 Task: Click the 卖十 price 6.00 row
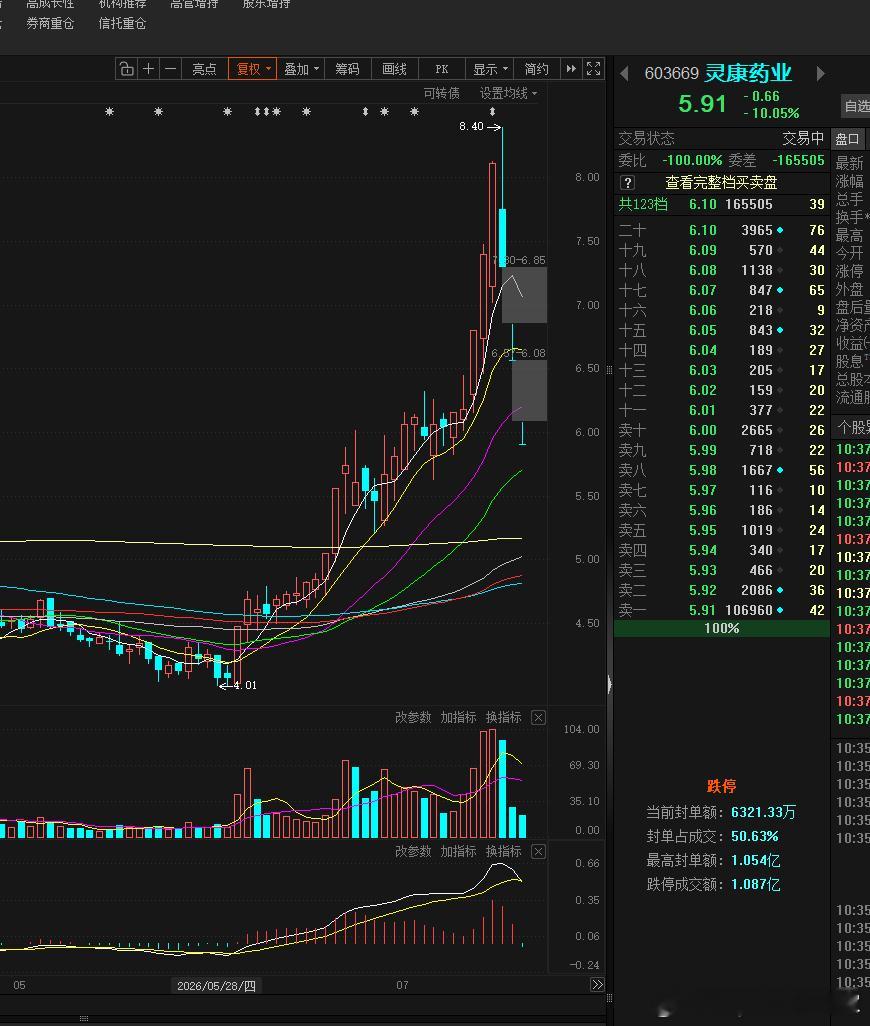(722, 430)
